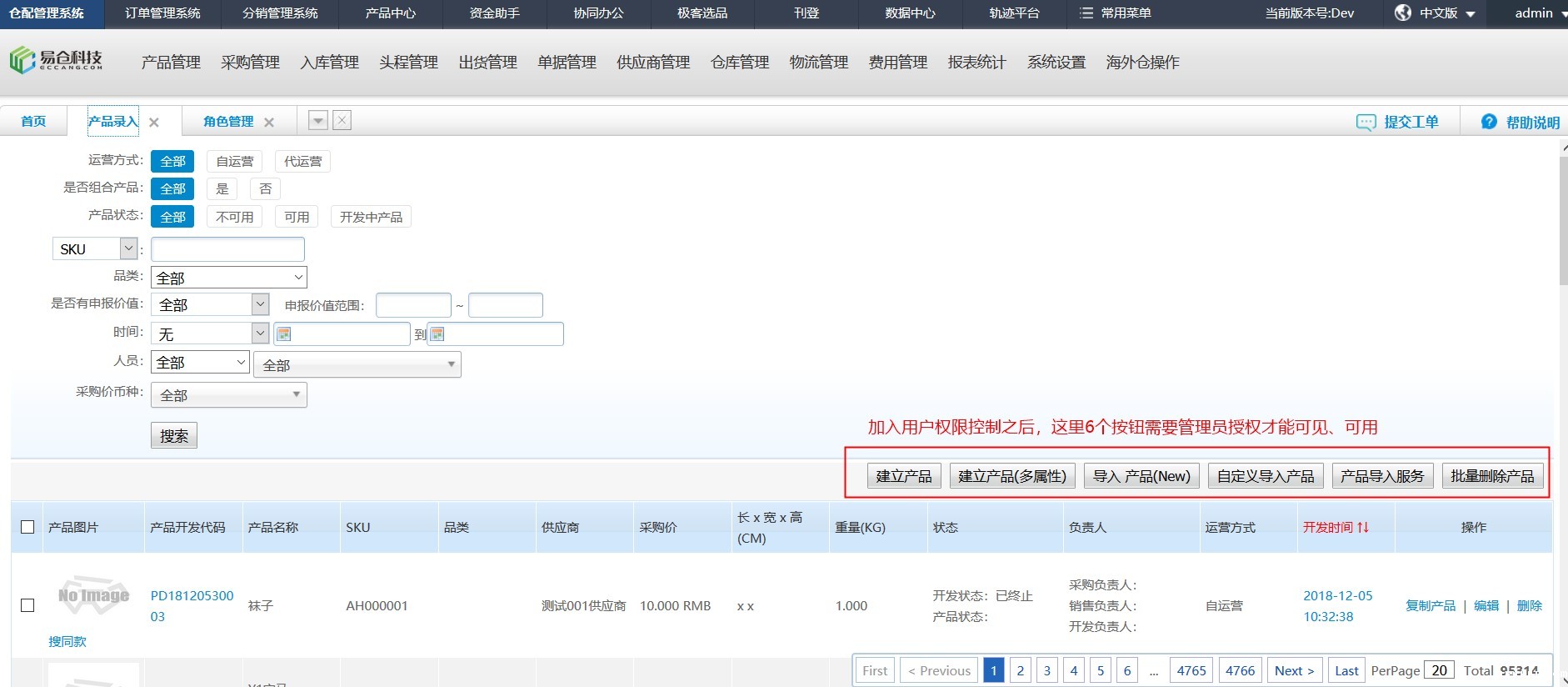Click the 建立产品 button
Image resolution: width=1568 pixels, height=687 pixels.
[x=904, y=476]
